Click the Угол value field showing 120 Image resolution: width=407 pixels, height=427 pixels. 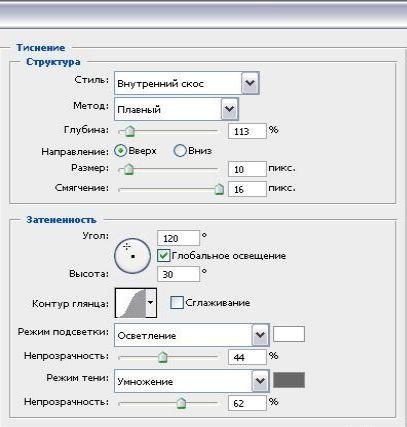pyautogui.click(x=178, y=238)
